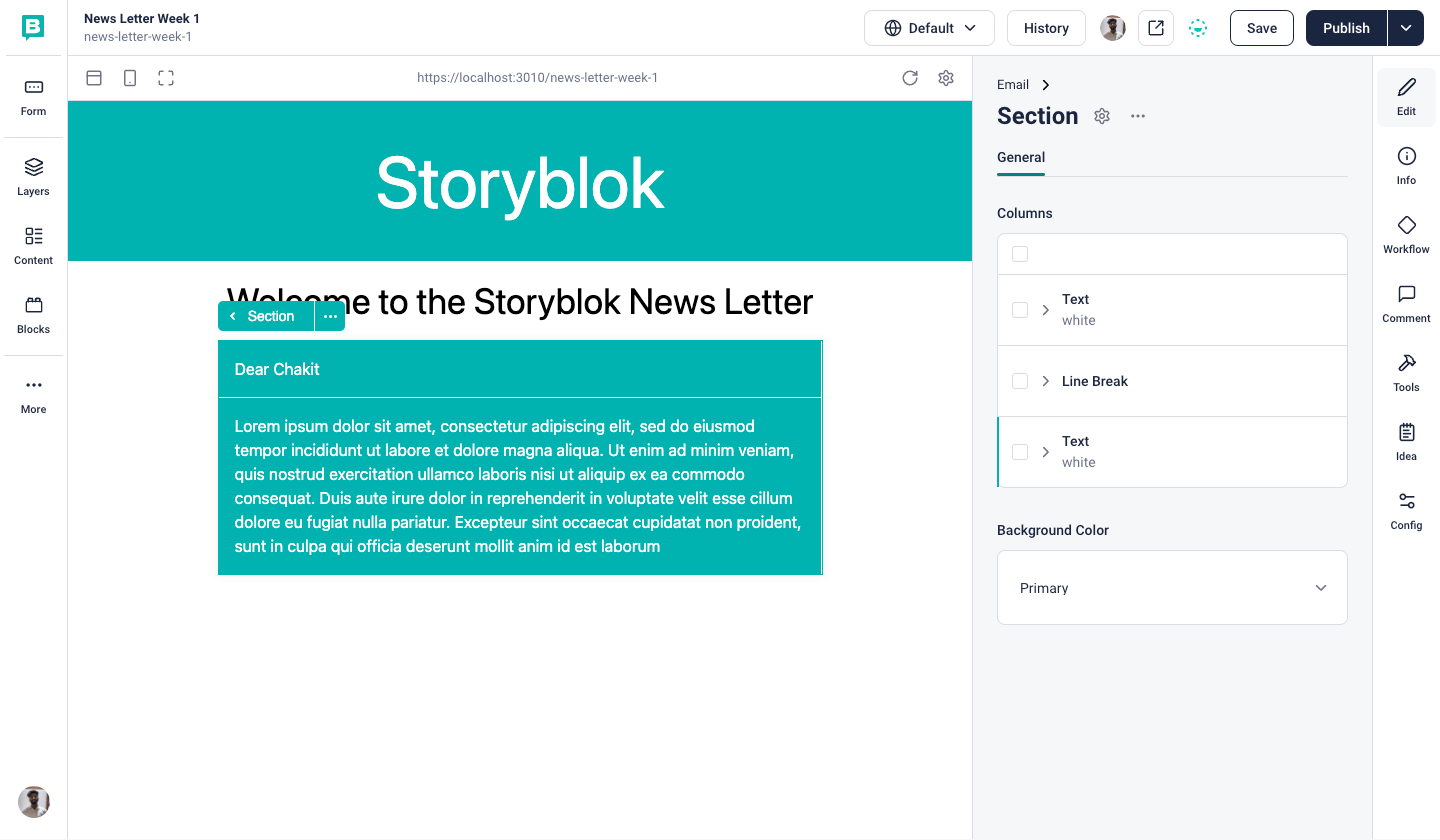Screen dimensions: 1440x840
Task: Switch preview to desktop layout icon
Action: click(x=94, y=78)
